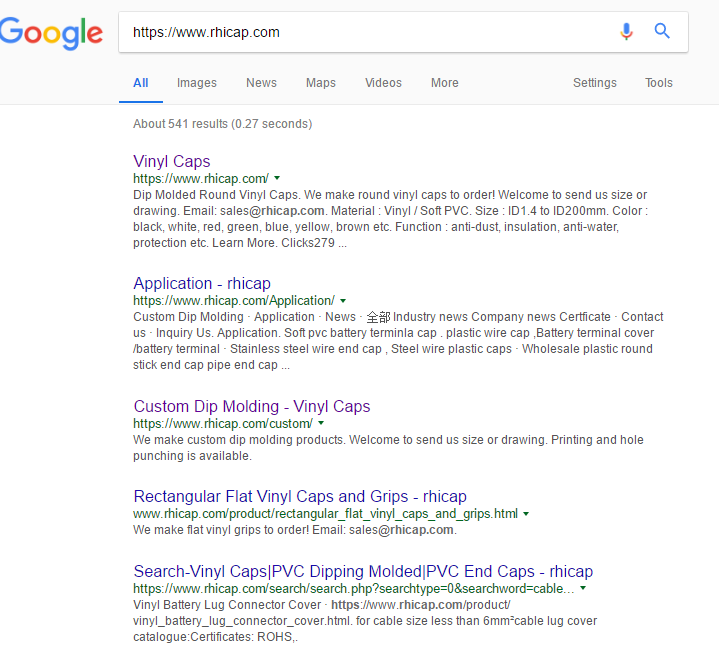Screen dimensions: 719x645
Task: Start voice search with the microphone icon
Action: click(x=626, y=32)
